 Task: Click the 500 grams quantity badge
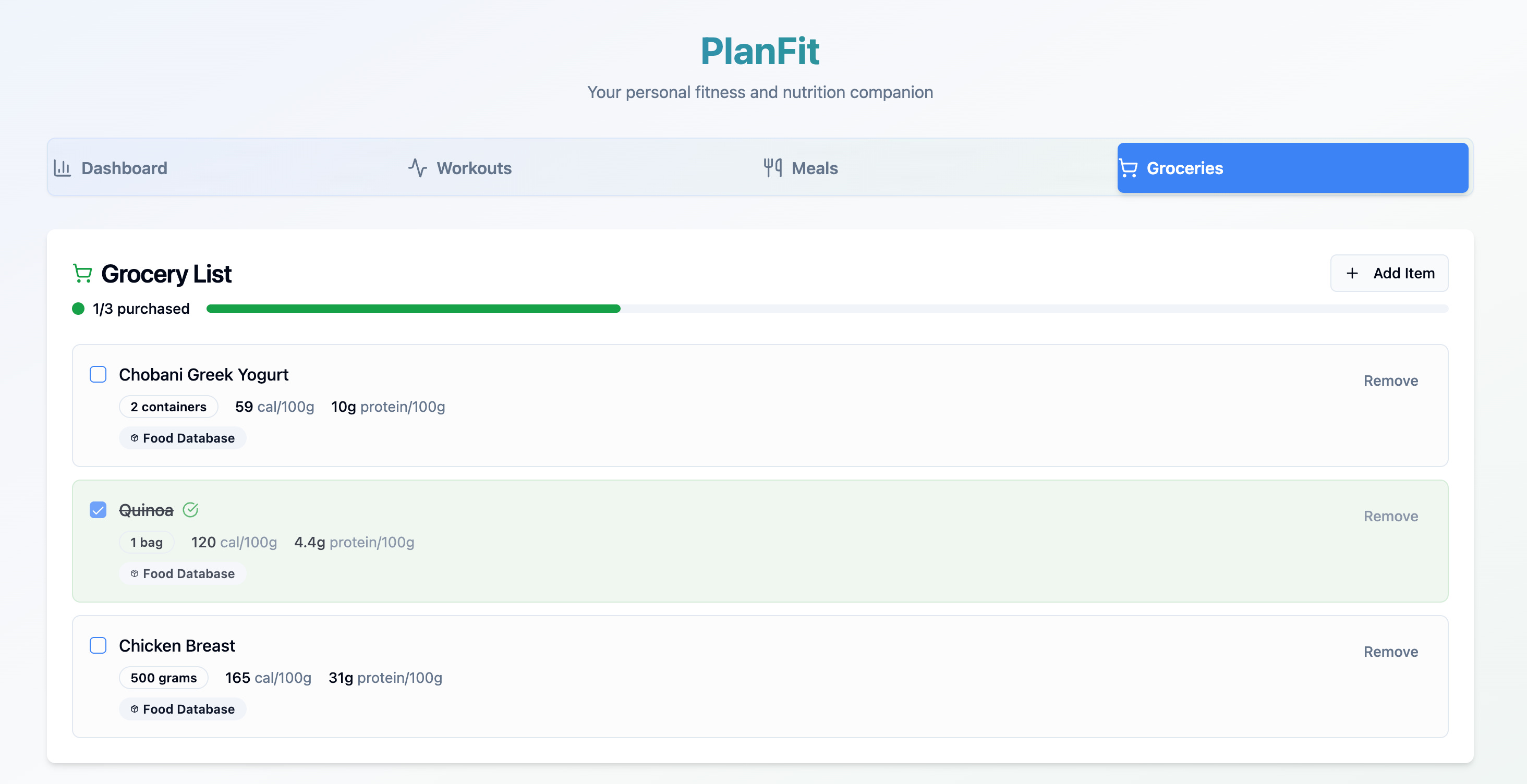[164, 678]
